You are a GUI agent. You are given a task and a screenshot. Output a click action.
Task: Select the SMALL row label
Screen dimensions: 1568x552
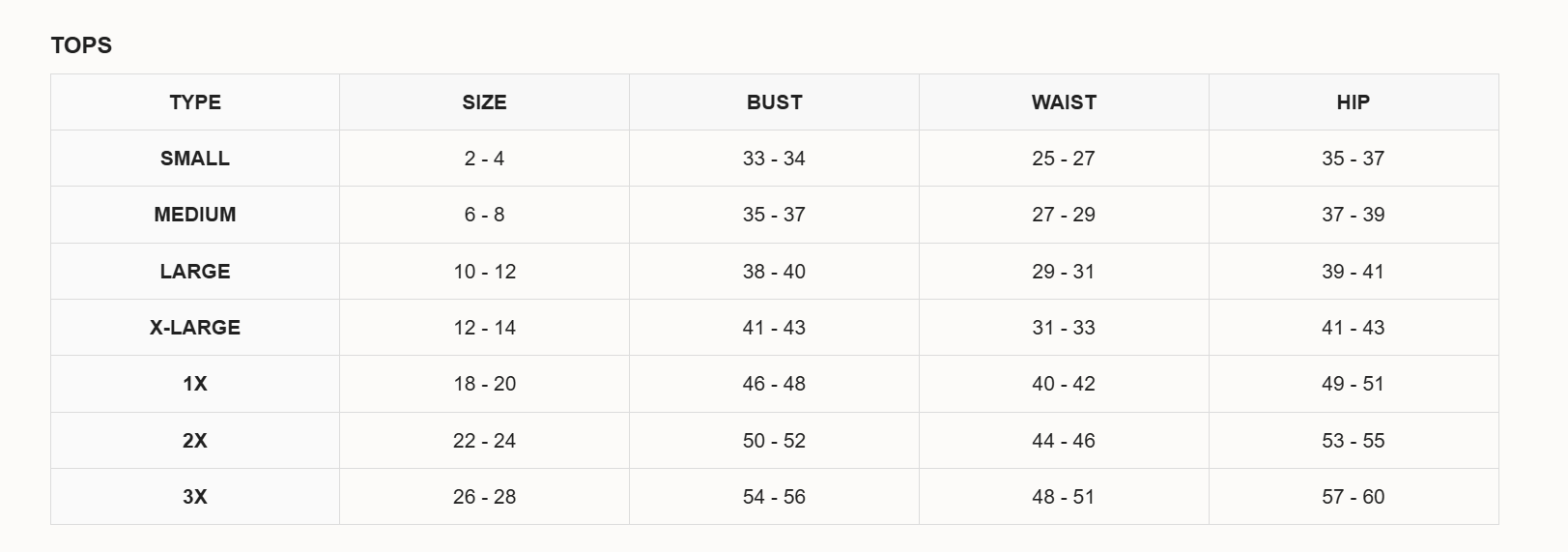pyautogui.click(x=195, y=159)
